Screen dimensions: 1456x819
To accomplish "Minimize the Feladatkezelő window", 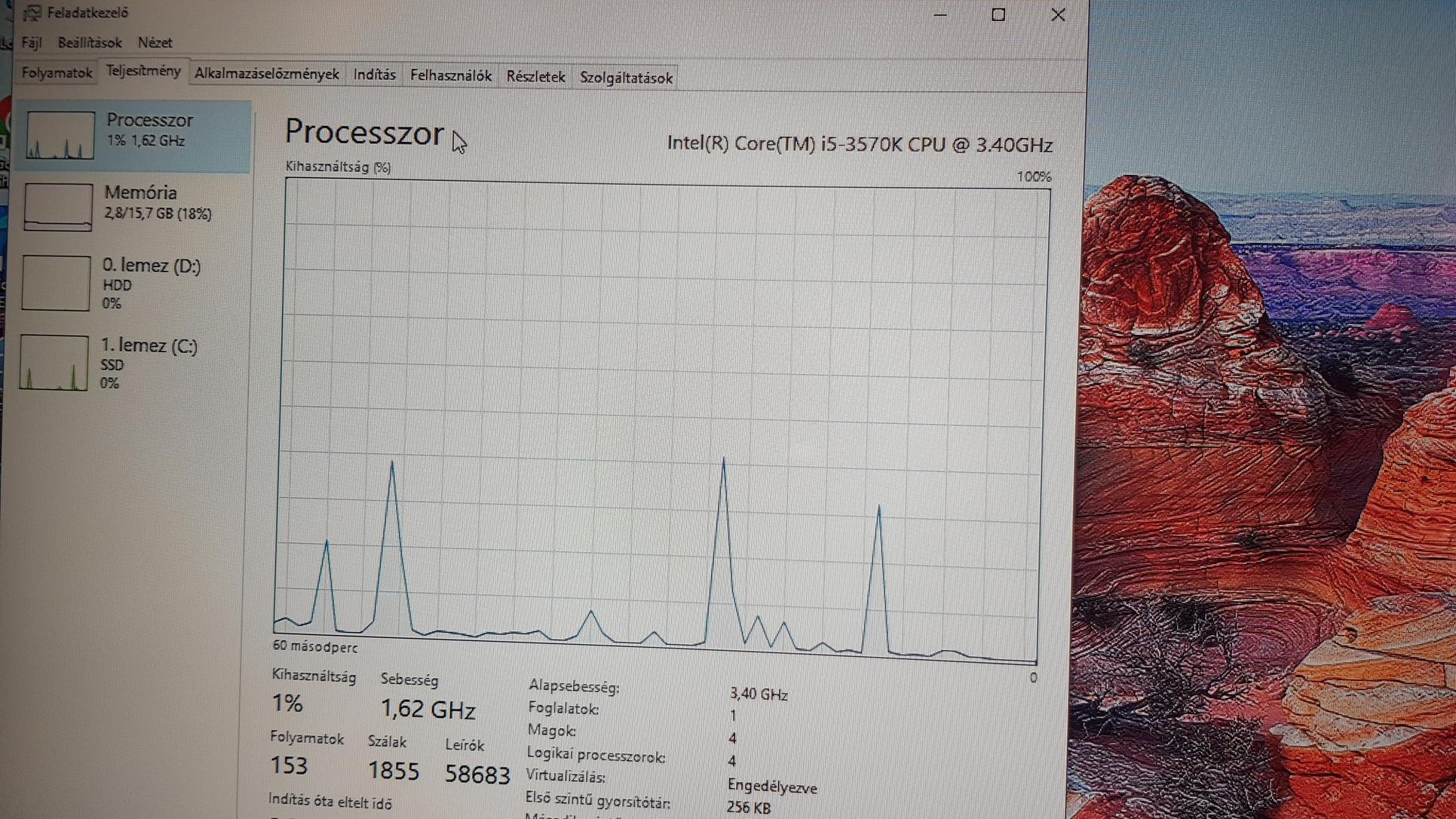I will (940, 14).
